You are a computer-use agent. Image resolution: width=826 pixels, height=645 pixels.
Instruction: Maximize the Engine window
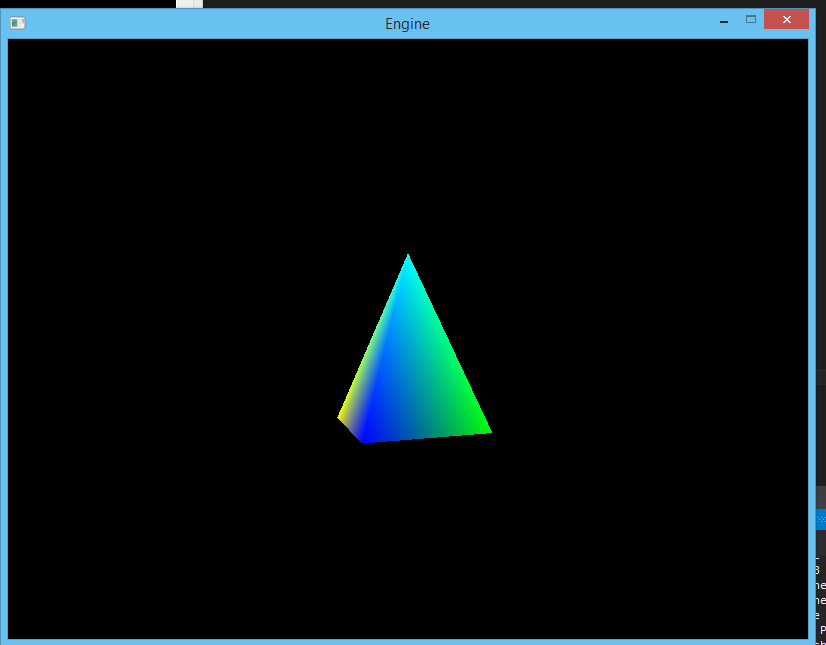[x=751, y=19]
